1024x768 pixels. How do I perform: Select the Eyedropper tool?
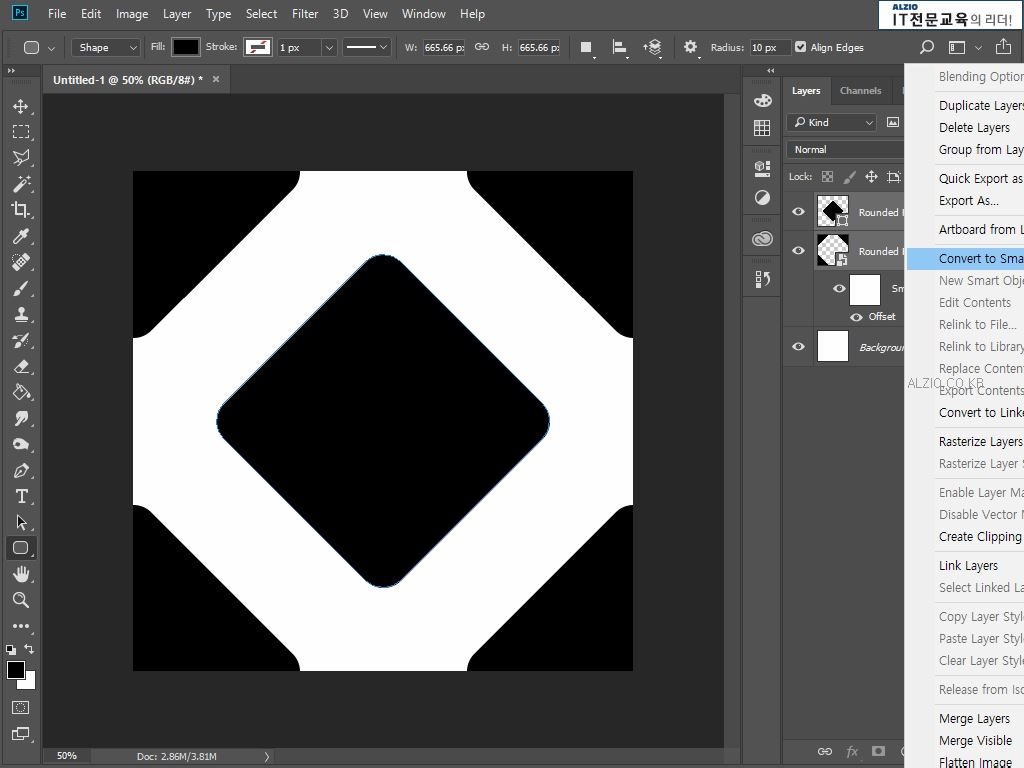pos(21,236)
